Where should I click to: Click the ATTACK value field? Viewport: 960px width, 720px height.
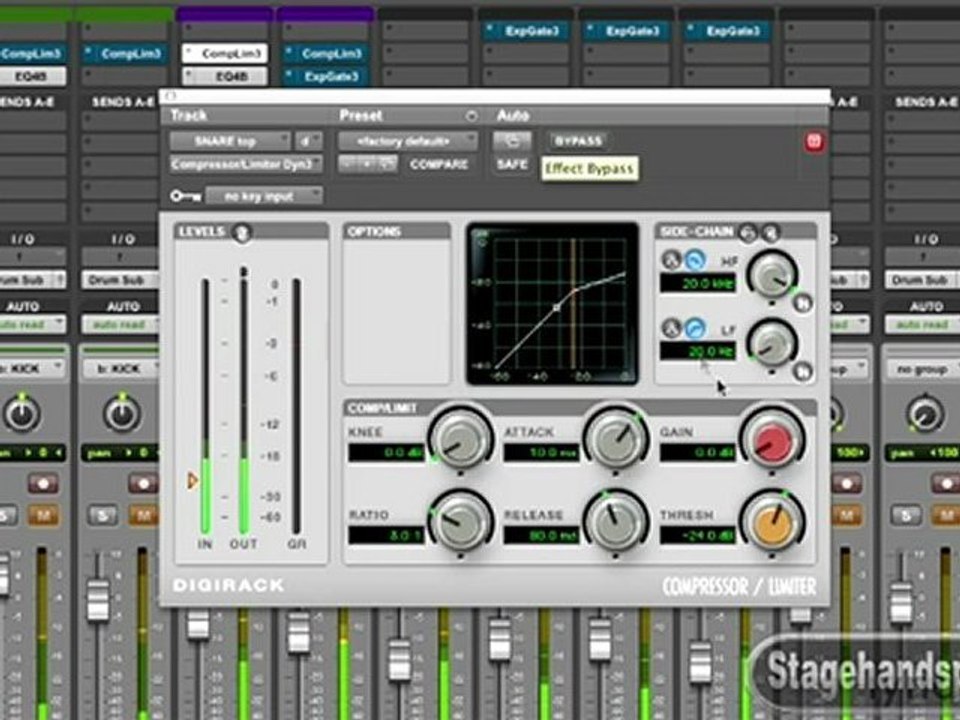click(541, 452)
